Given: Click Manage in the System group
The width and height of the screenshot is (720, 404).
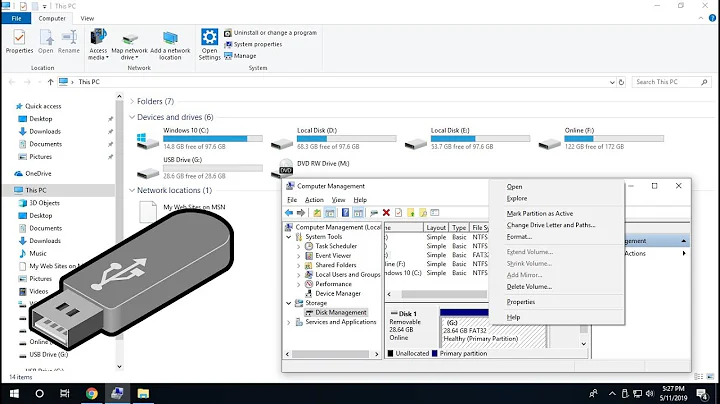Looking at the screenshot, I should coord(240,56).
